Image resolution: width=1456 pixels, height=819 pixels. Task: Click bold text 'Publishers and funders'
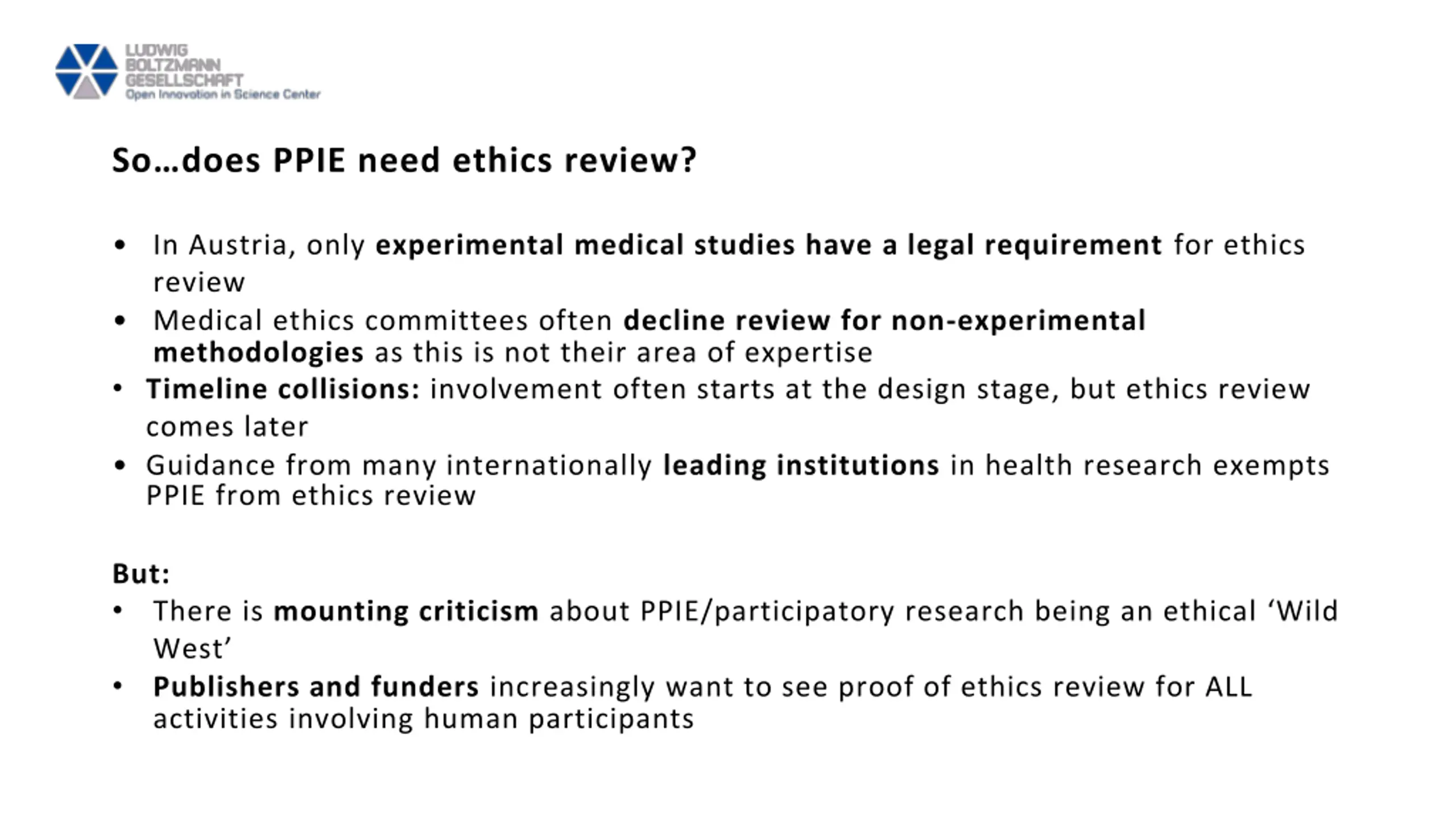click(316, 686)
